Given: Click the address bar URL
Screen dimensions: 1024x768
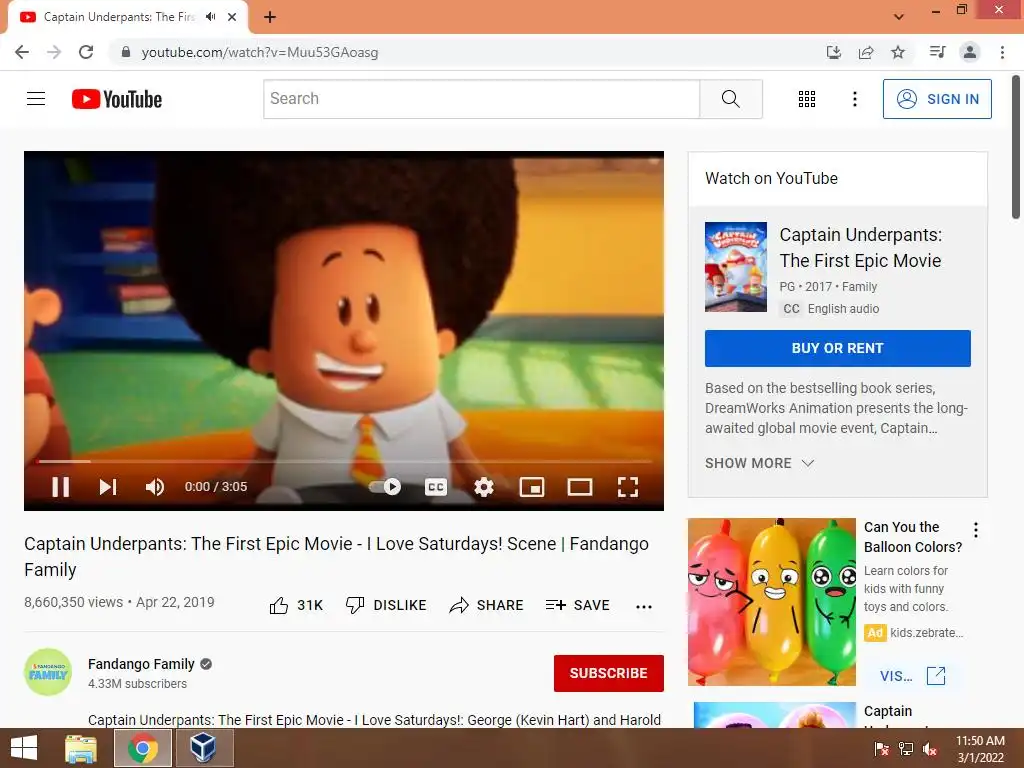Looking at the screenshot, I should (260, 52).
